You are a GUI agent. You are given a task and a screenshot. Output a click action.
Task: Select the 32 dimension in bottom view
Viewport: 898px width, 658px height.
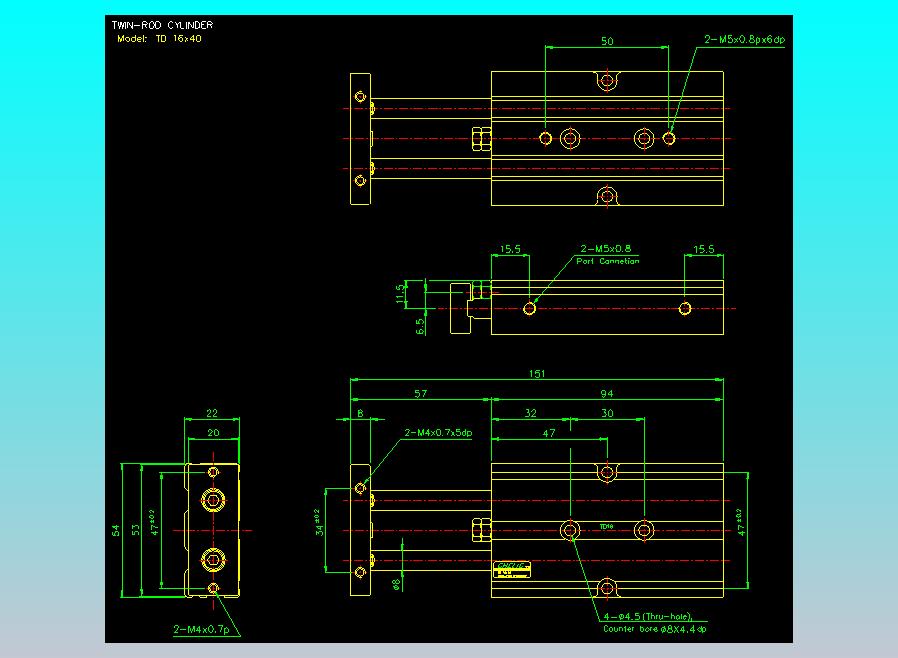530,413
